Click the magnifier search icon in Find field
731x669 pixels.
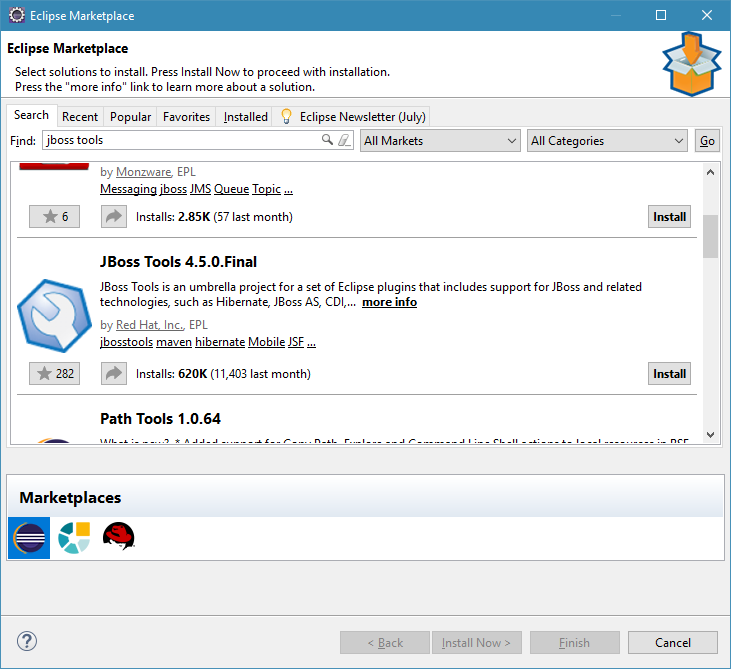click(x=327, y=139)
